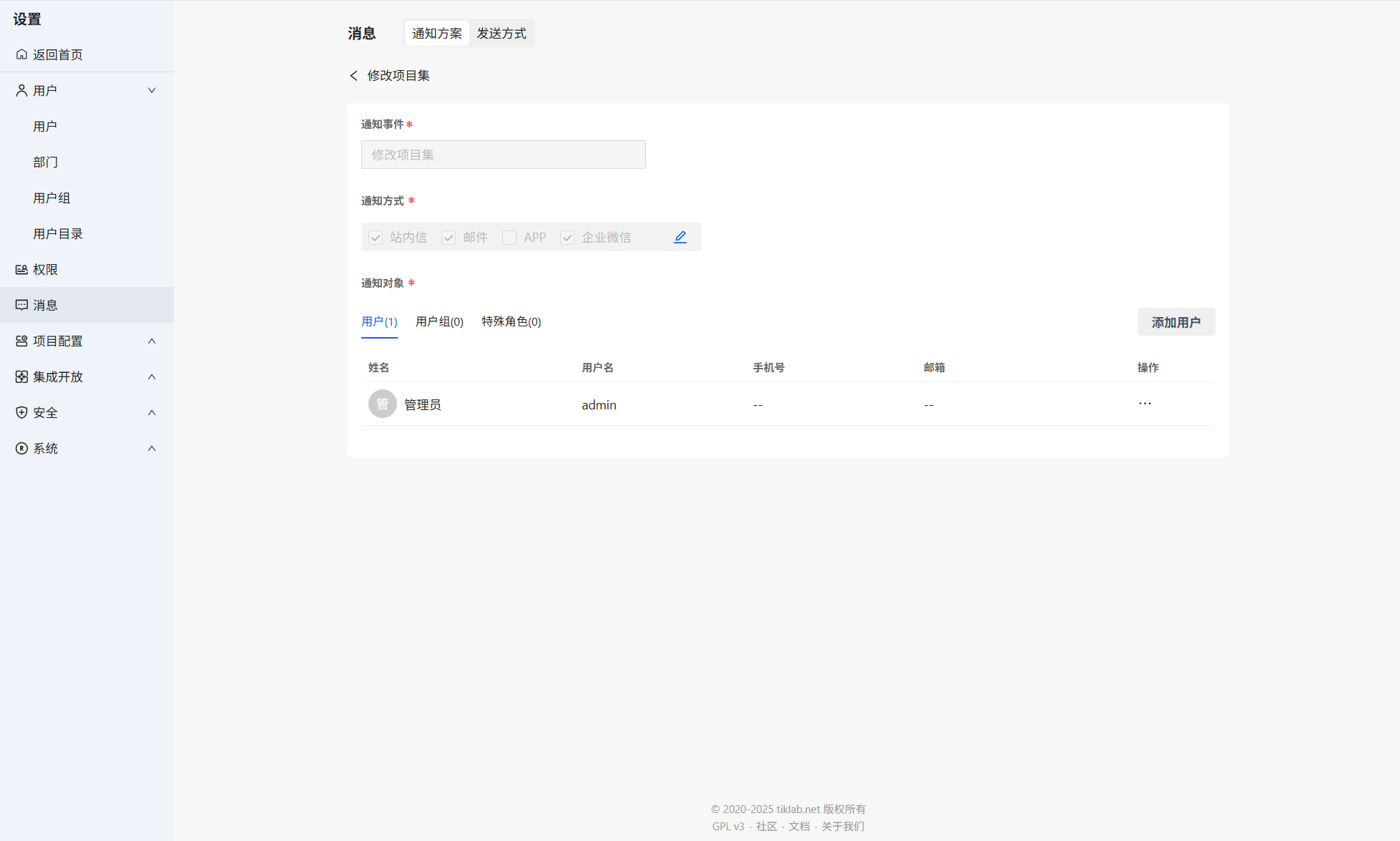Click the person icon beside 用户
The image size is (1400, 841).
(x=21, y=90)
